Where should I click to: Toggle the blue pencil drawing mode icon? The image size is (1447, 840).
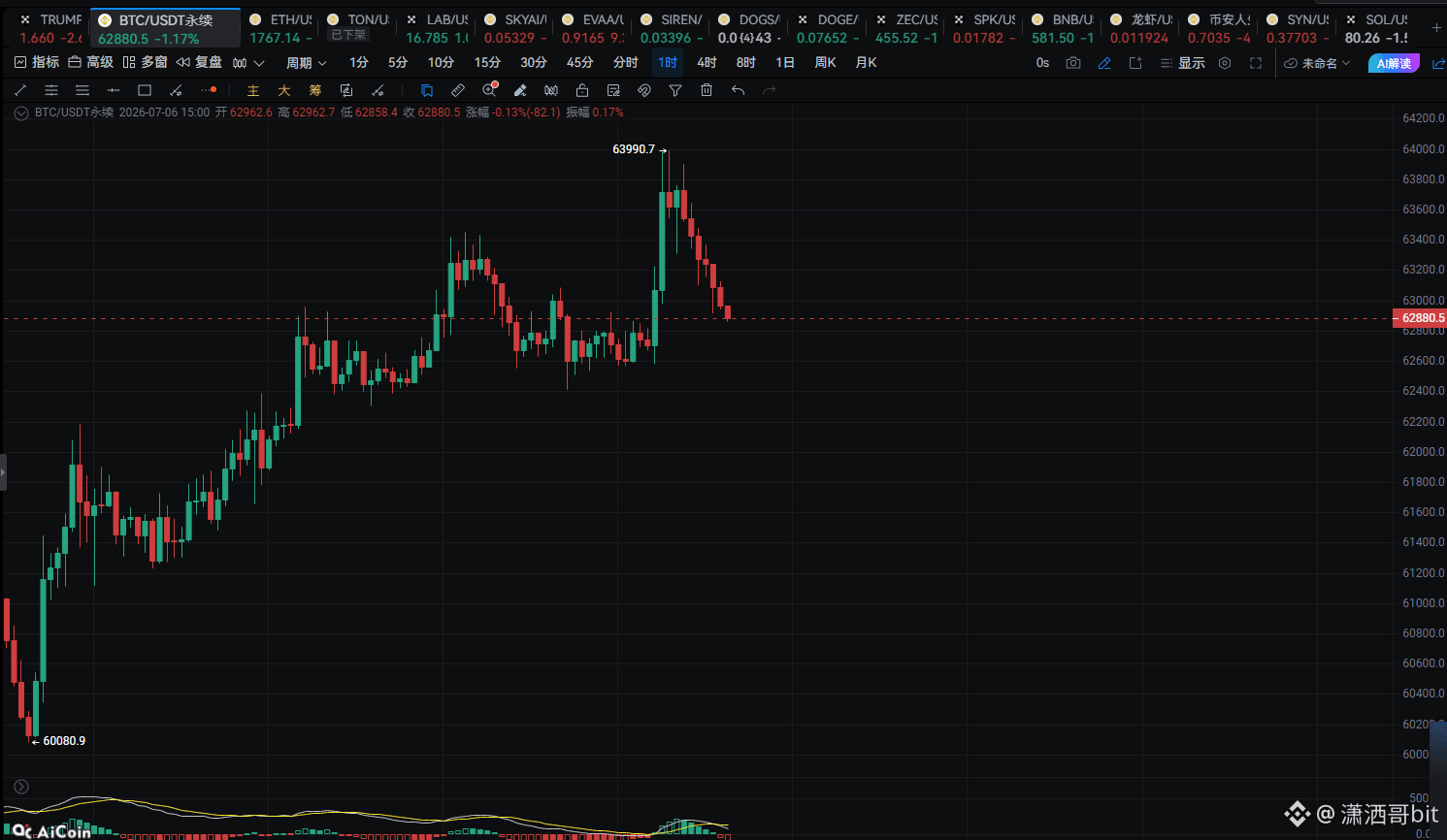1104,63
